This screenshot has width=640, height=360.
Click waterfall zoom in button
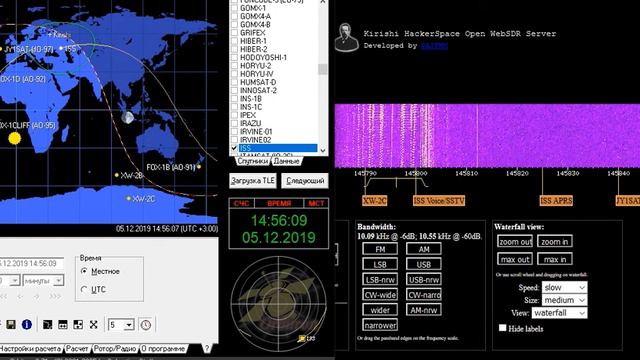point(555,241)
